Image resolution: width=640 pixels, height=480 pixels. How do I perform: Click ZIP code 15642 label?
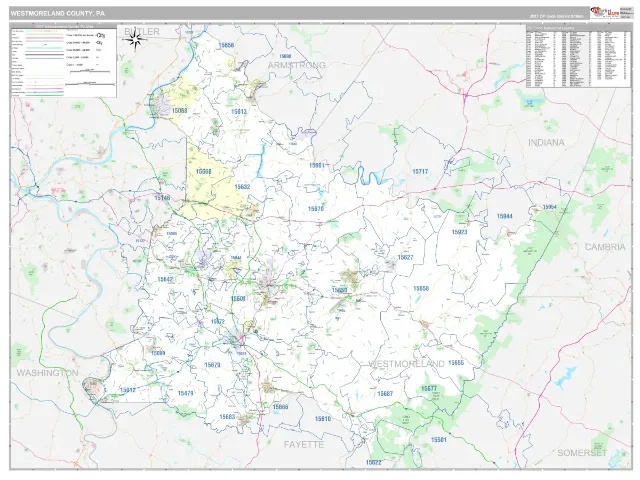165,279
